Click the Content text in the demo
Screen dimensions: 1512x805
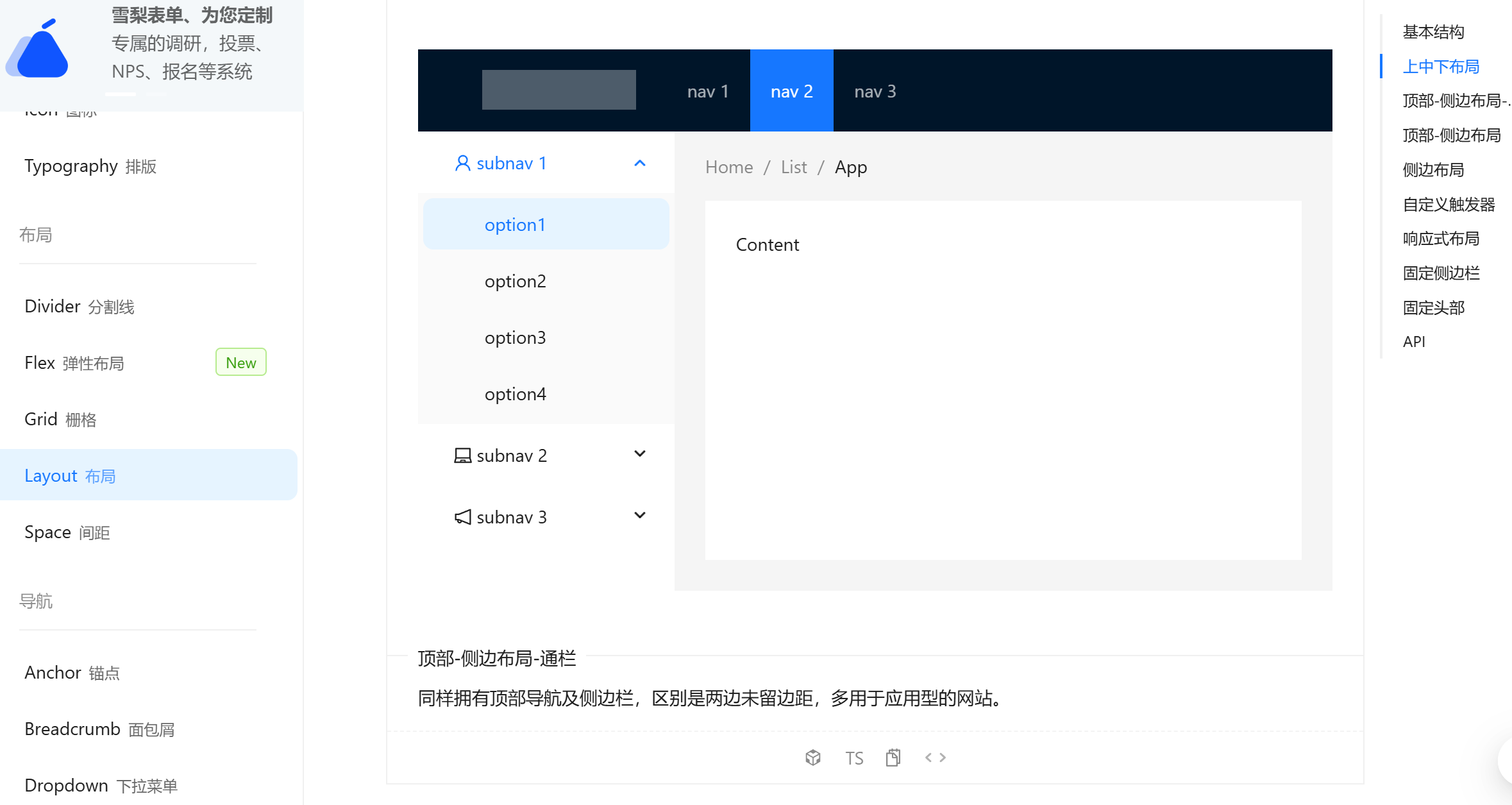[x=768, y=244]
